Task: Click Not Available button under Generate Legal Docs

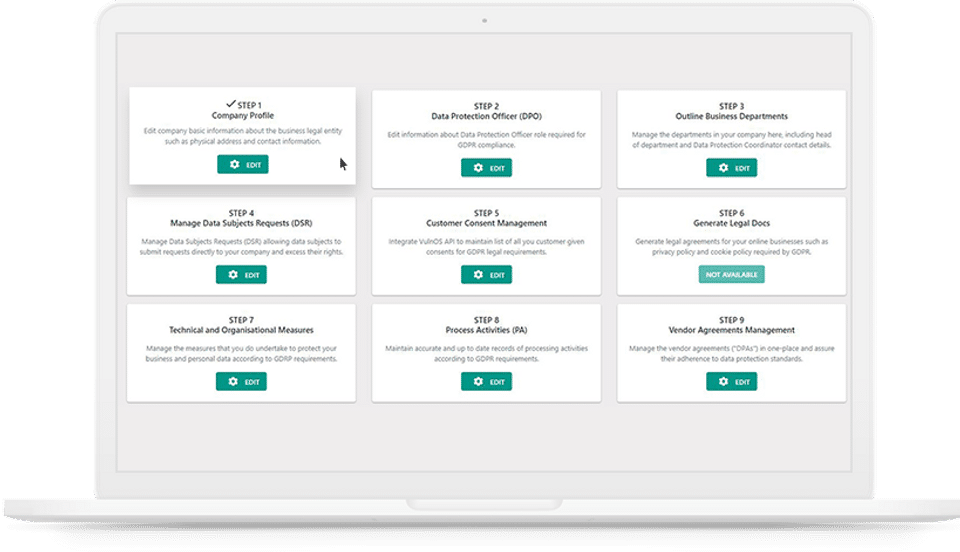Action: click(x=731, y=275)
